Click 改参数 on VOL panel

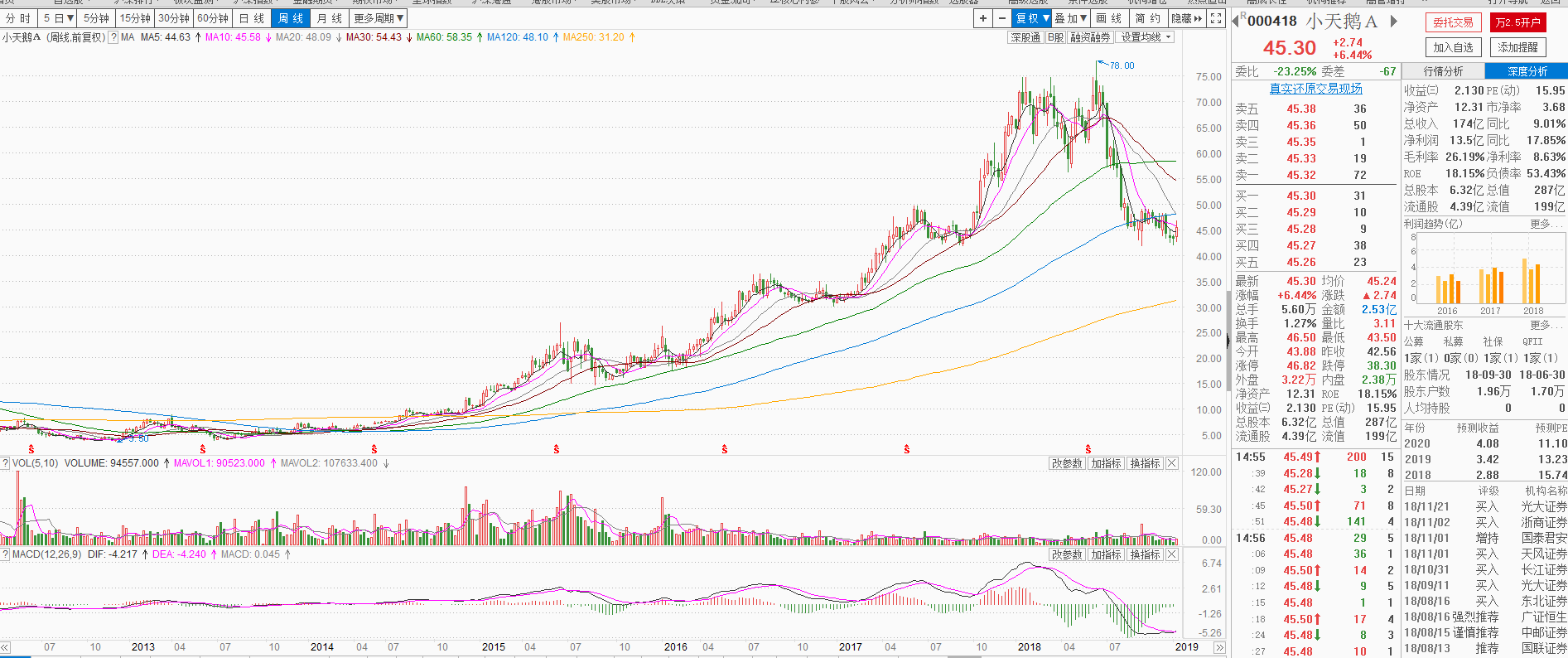coord(1067,463)
